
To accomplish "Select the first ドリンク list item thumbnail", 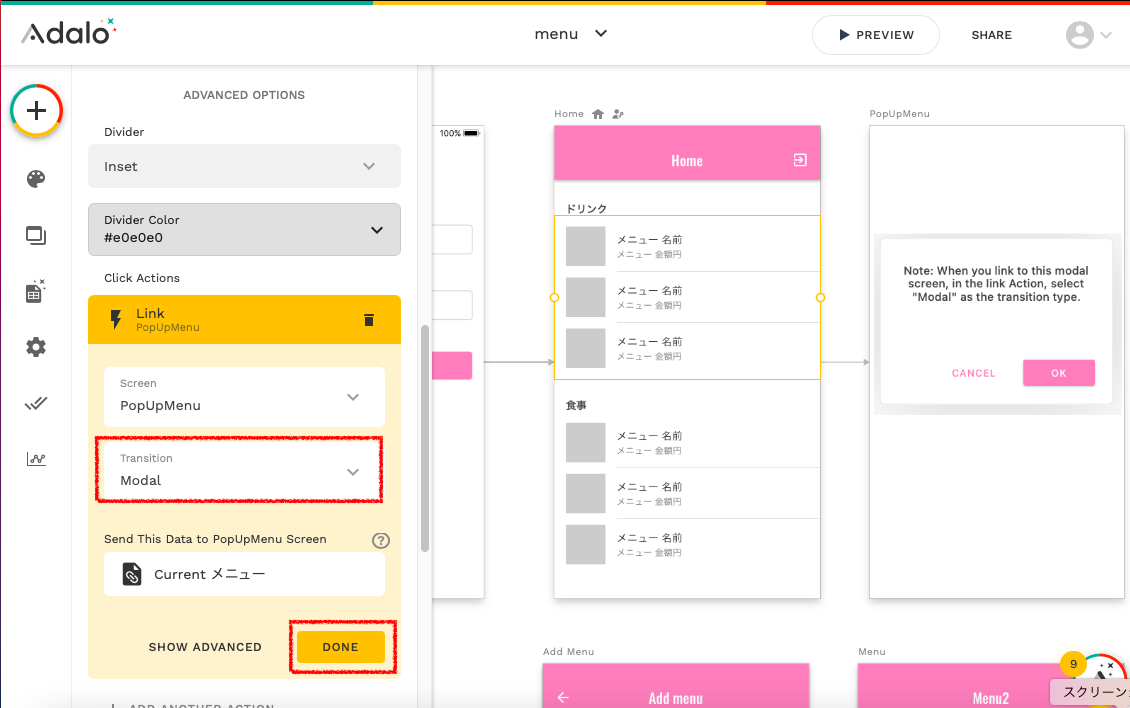I will [x=585, y=247].
